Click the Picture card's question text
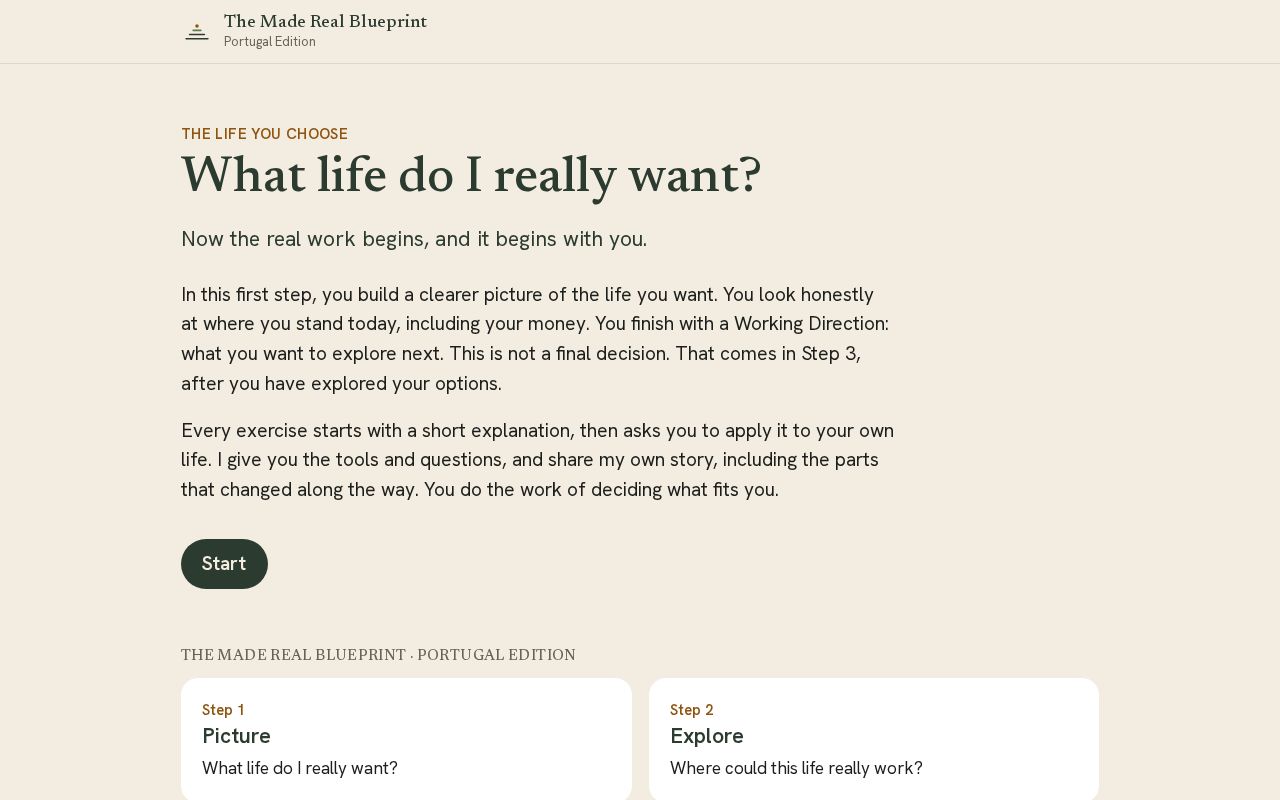The height and width of the screenshot is (800, 1280). [x=300, y=768]
